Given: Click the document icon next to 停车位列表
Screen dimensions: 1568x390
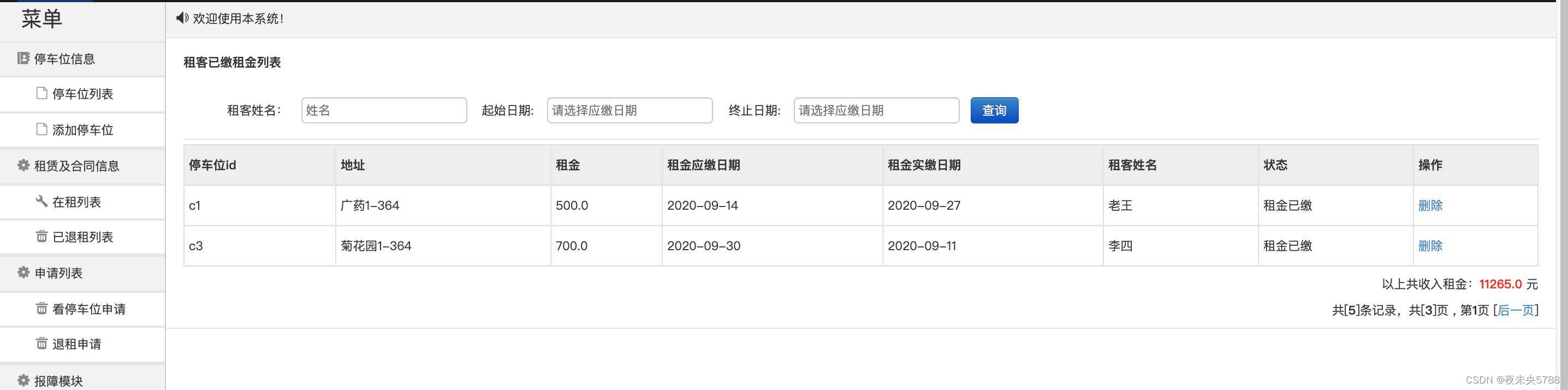Looking at the screenshot, I should click(41, 93).
